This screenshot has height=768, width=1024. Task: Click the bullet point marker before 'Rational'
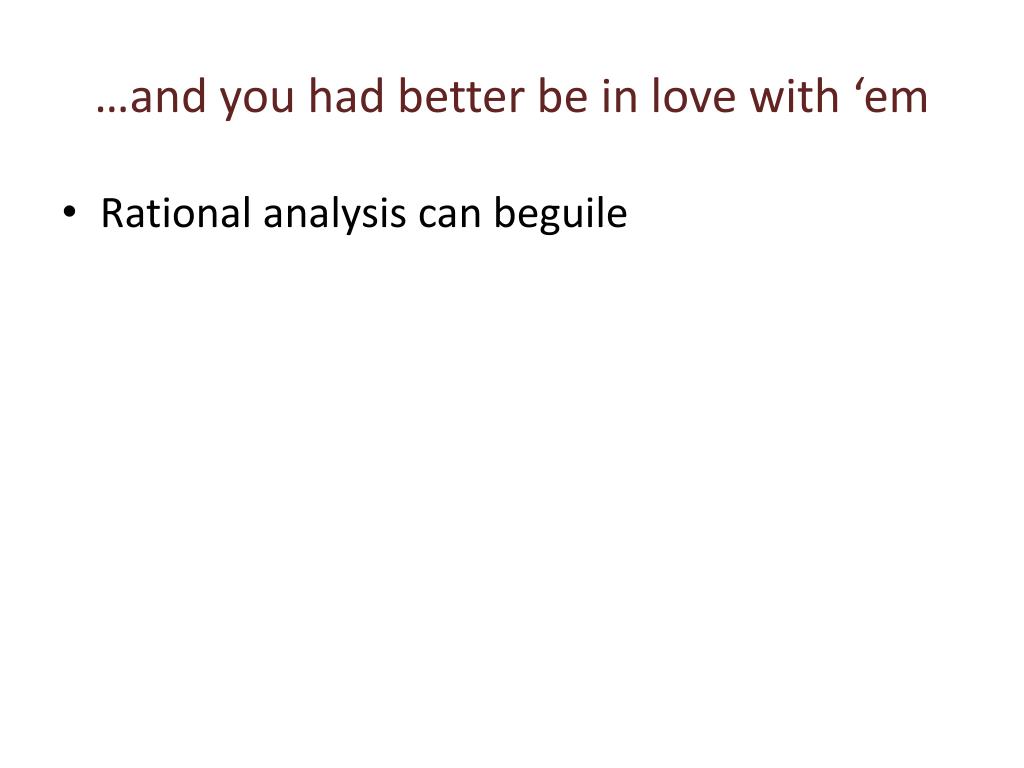pos(69,212)
